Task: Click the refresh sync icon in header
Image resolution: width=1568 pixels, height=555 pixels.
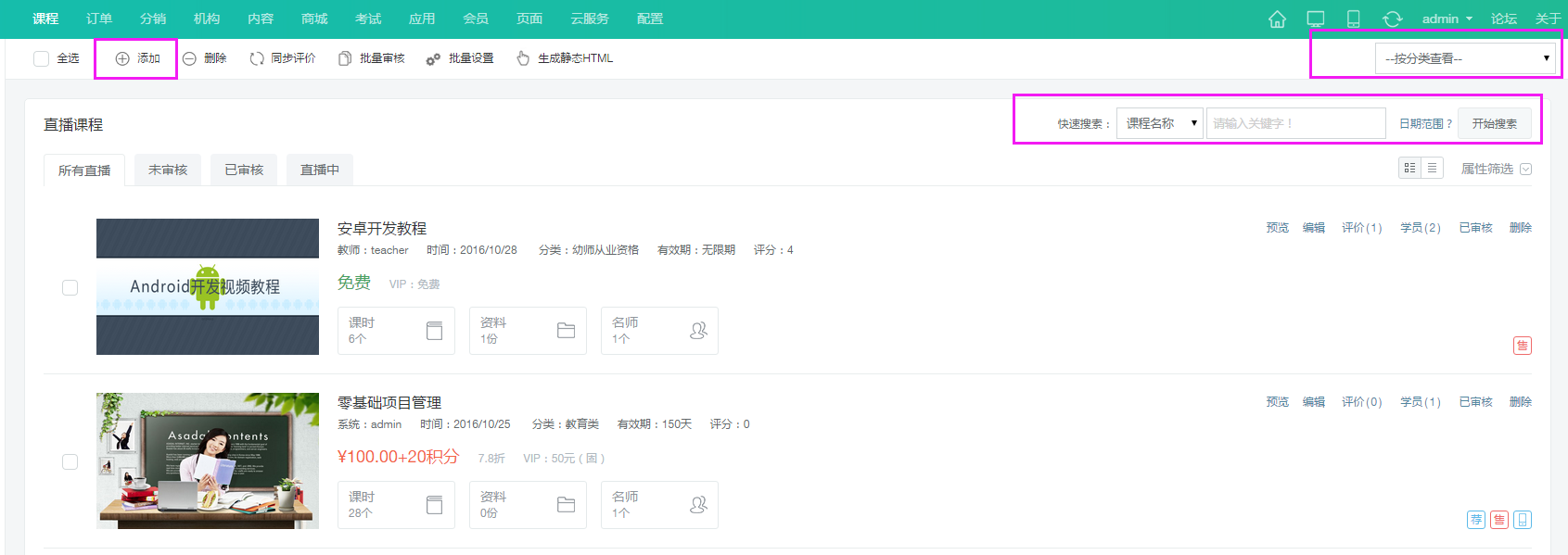Action: 1392,19
